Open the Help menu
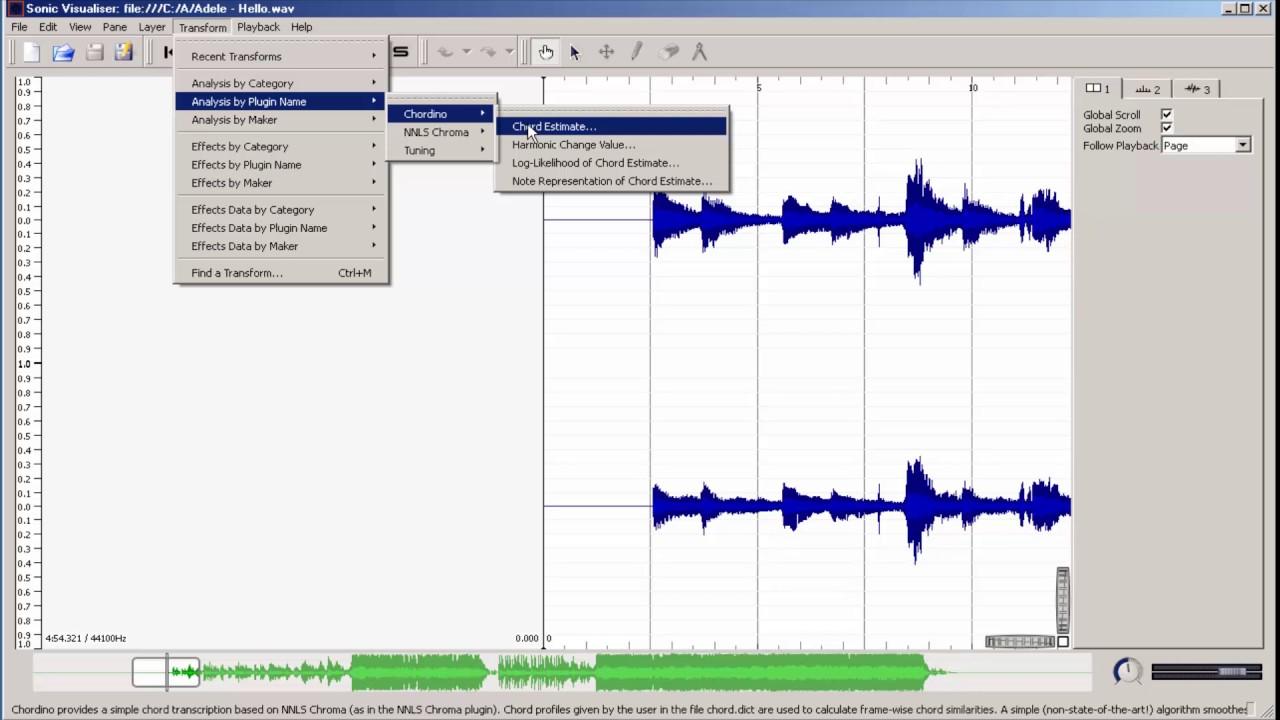 (x=301, y=27)
